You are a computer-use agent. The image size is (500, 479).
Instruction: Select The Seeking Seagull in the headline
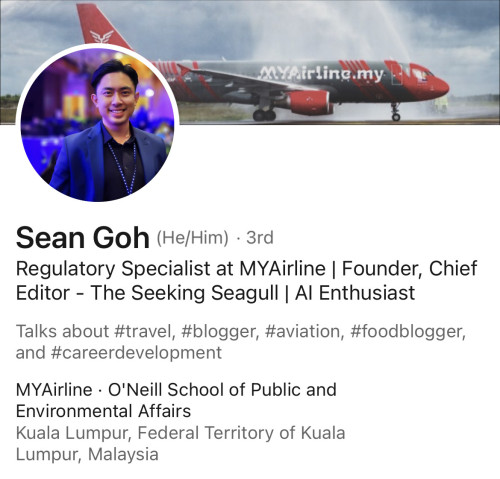(184, 293)
